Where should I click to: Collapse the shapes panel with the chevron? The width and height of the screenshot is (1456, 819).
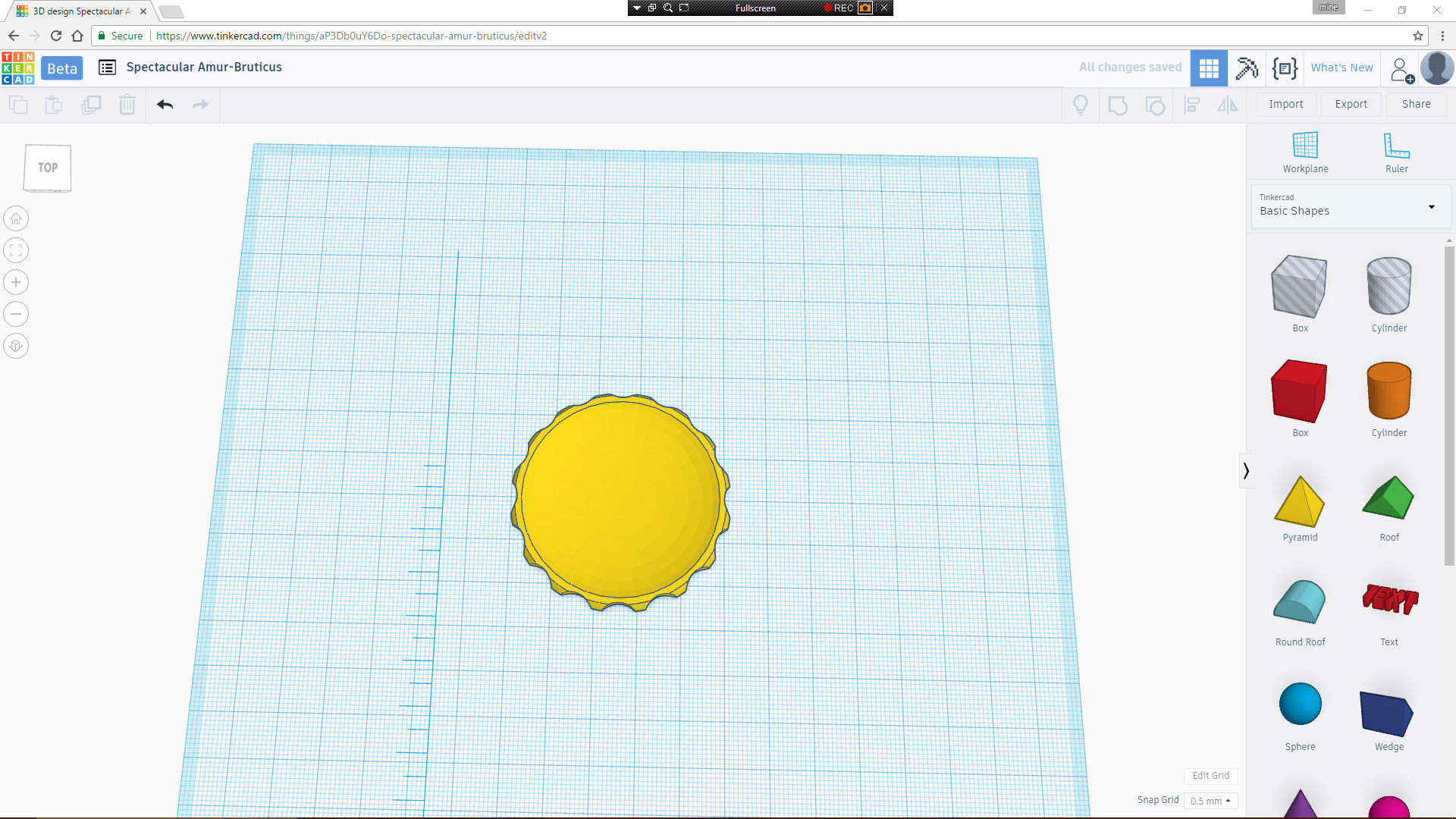click(1245, 471)
